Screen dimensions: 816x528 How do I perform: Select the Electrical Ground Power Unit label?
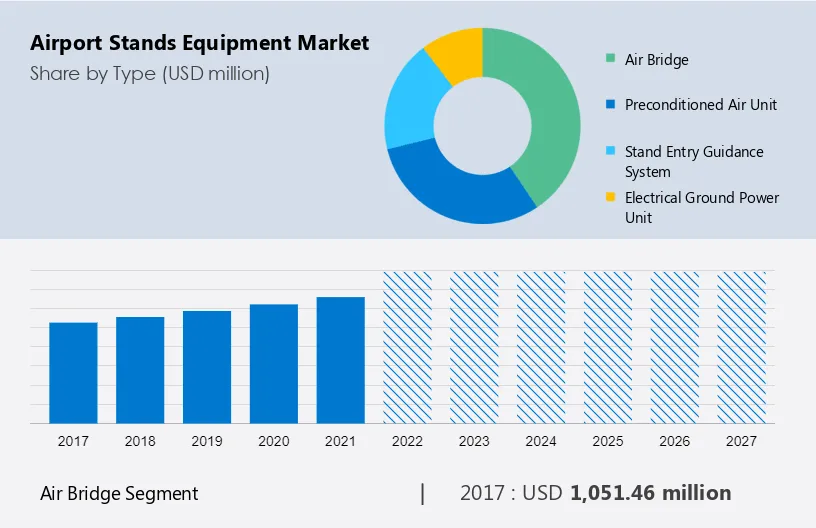click(x=702, y=207)
